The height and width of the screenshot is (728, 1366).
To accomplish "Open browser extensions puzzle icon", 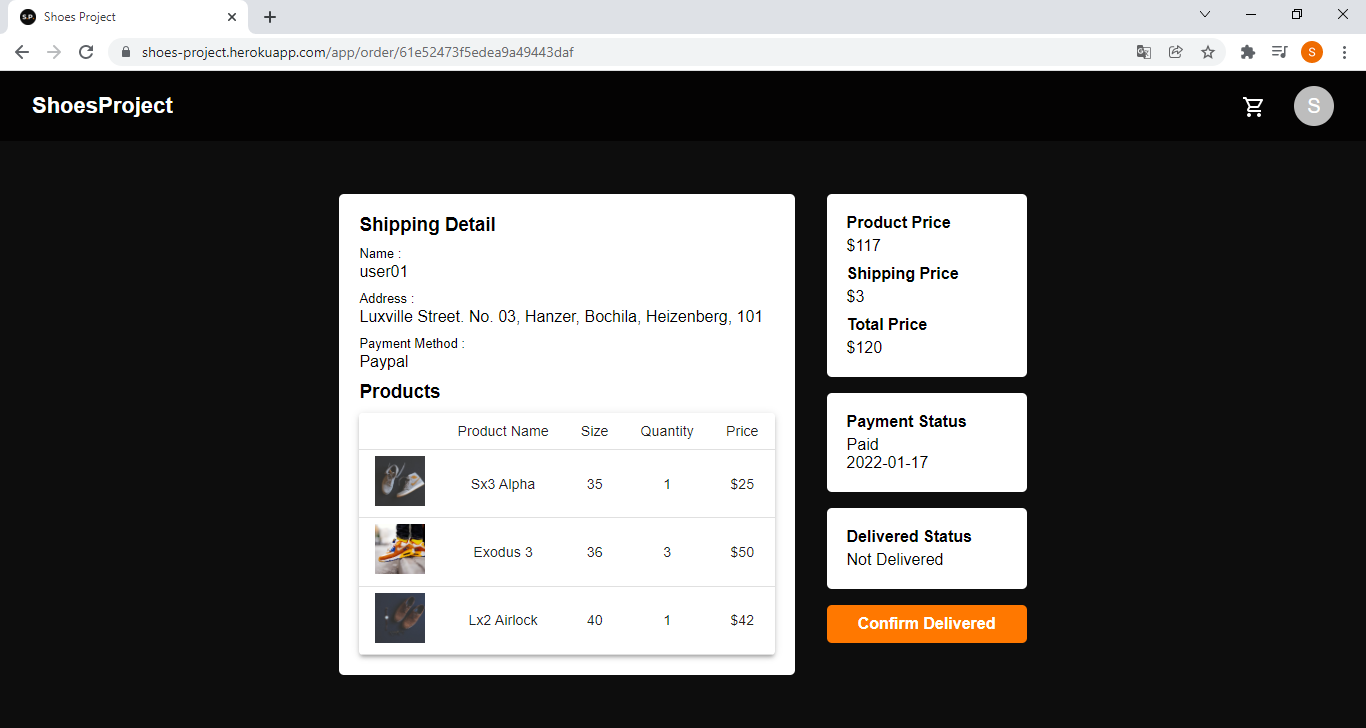I will (1247, 51).
